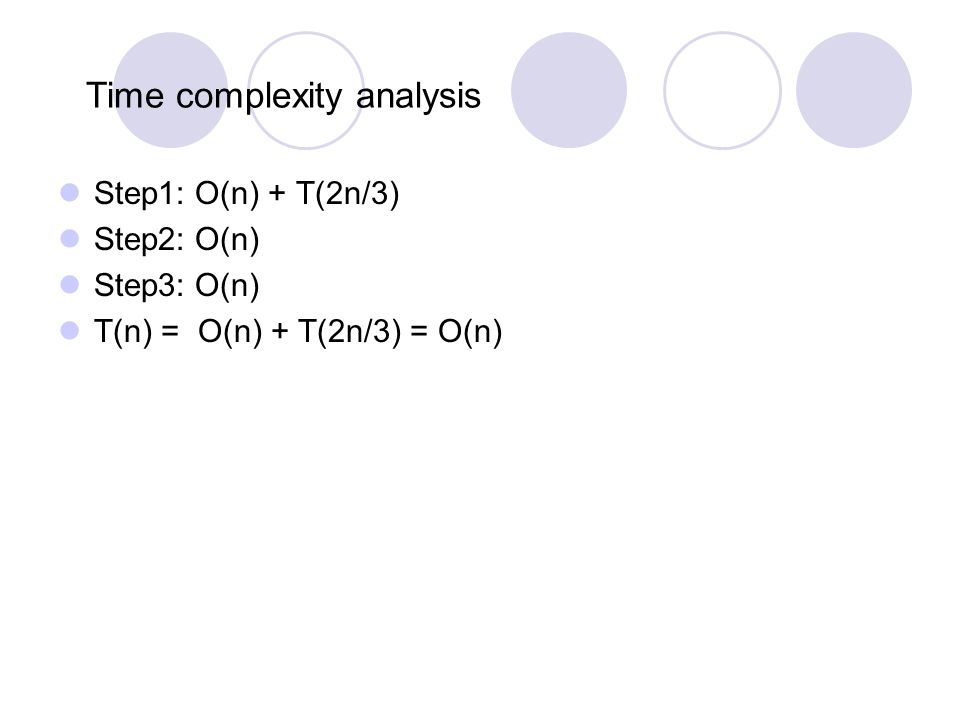
Task: Click "O(n)" in the Step2 line
Action: (227, 240)
